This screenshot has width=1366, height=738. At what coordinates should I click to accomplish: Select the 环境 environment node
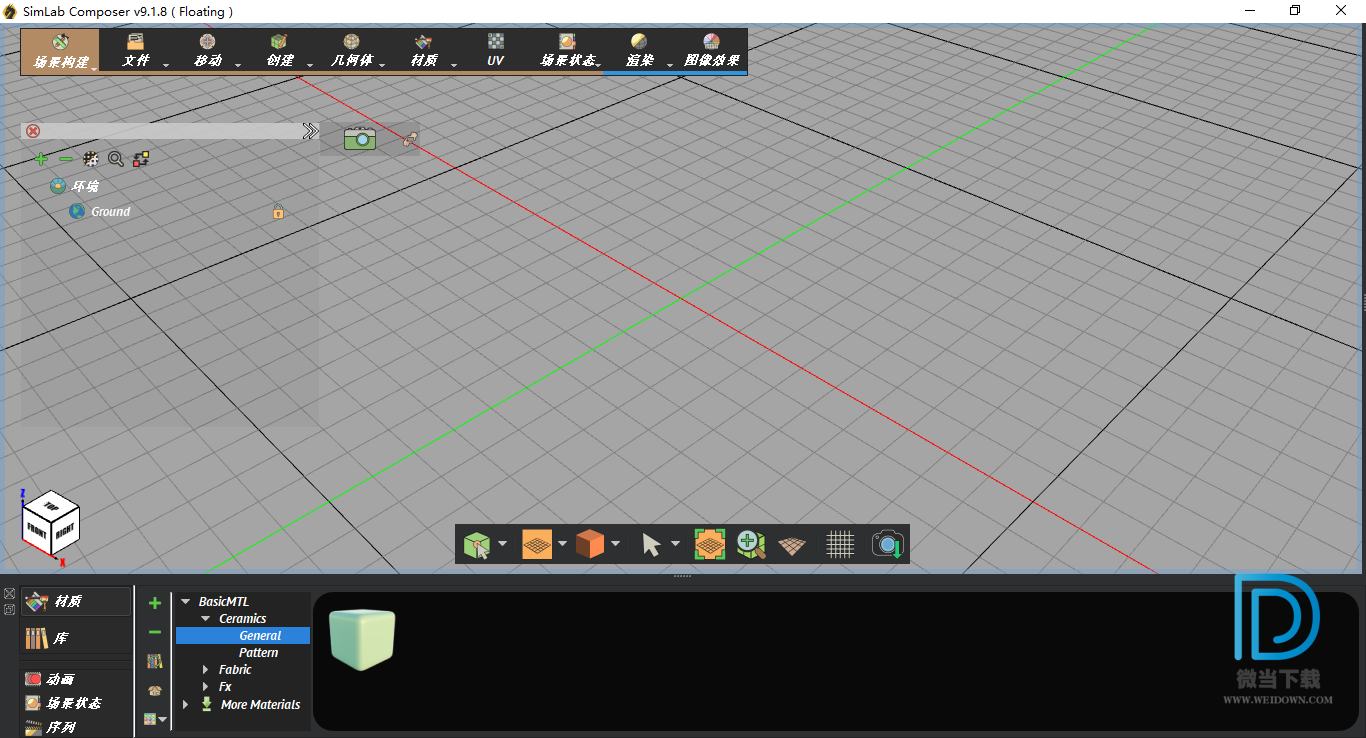pos(74,186)
